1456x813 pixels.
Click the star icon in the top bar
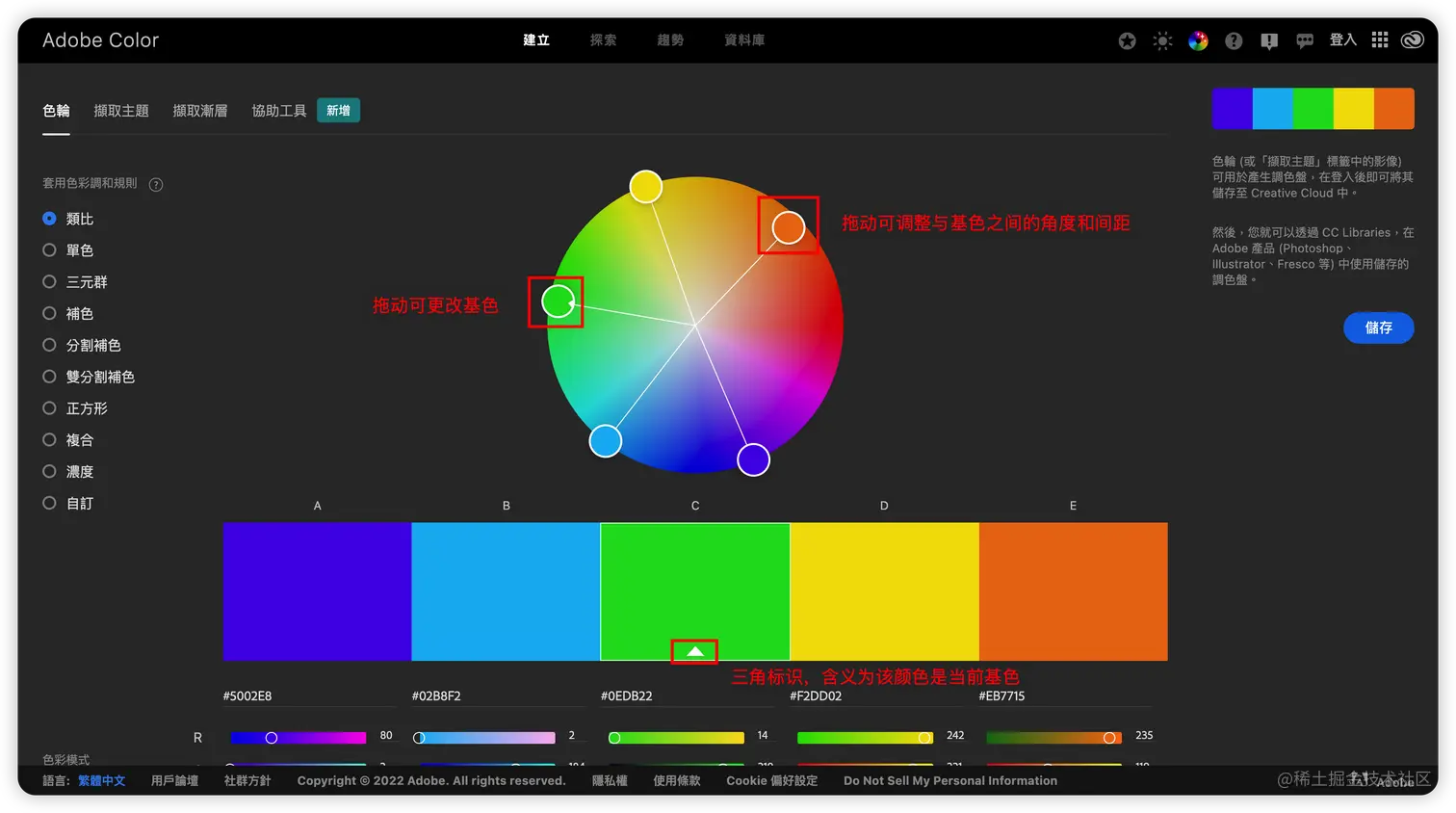click(x=1127, y=40)
